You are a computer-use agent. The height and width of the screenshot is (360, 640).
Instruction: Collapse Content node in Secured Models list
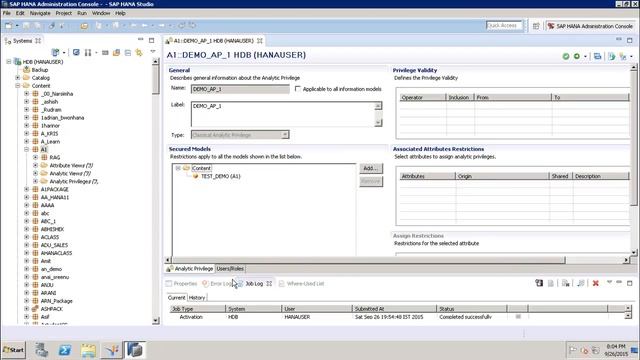point(178,168)
